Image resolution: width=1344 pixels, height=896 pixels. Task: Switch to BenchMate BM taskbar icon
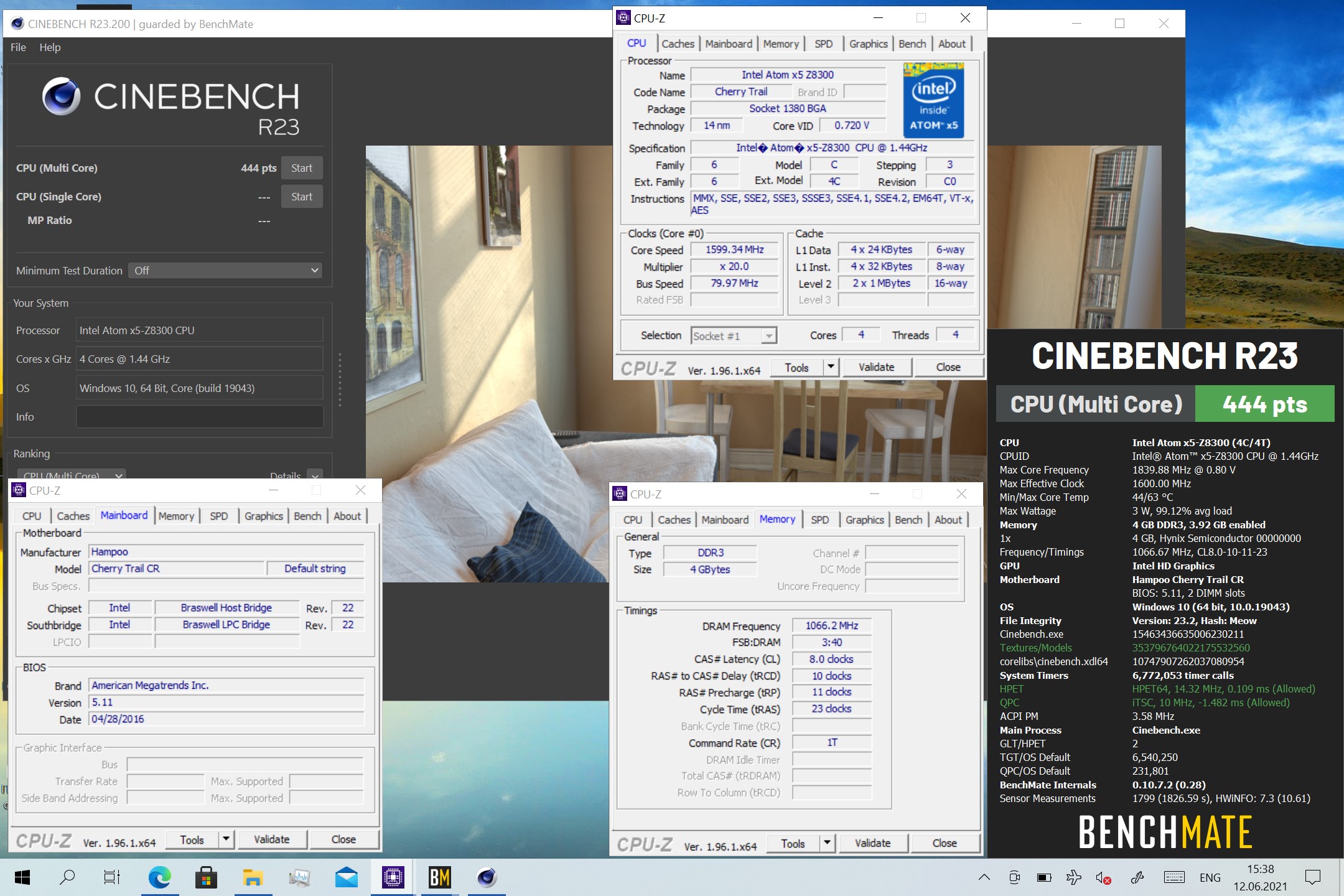click(x=440, y=877)
